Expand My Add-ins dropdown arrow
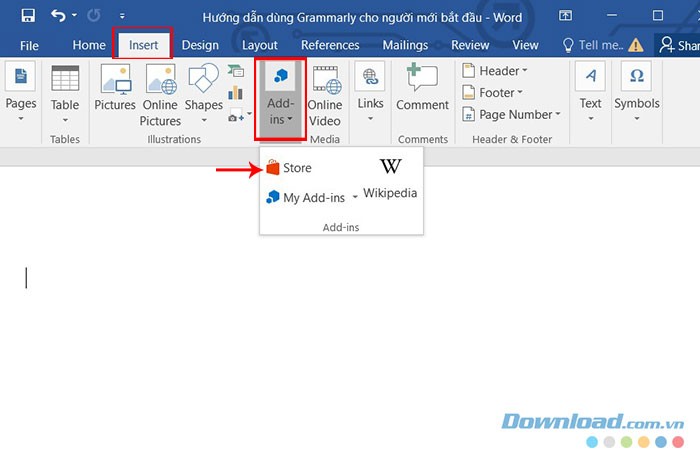 point(355,198)
